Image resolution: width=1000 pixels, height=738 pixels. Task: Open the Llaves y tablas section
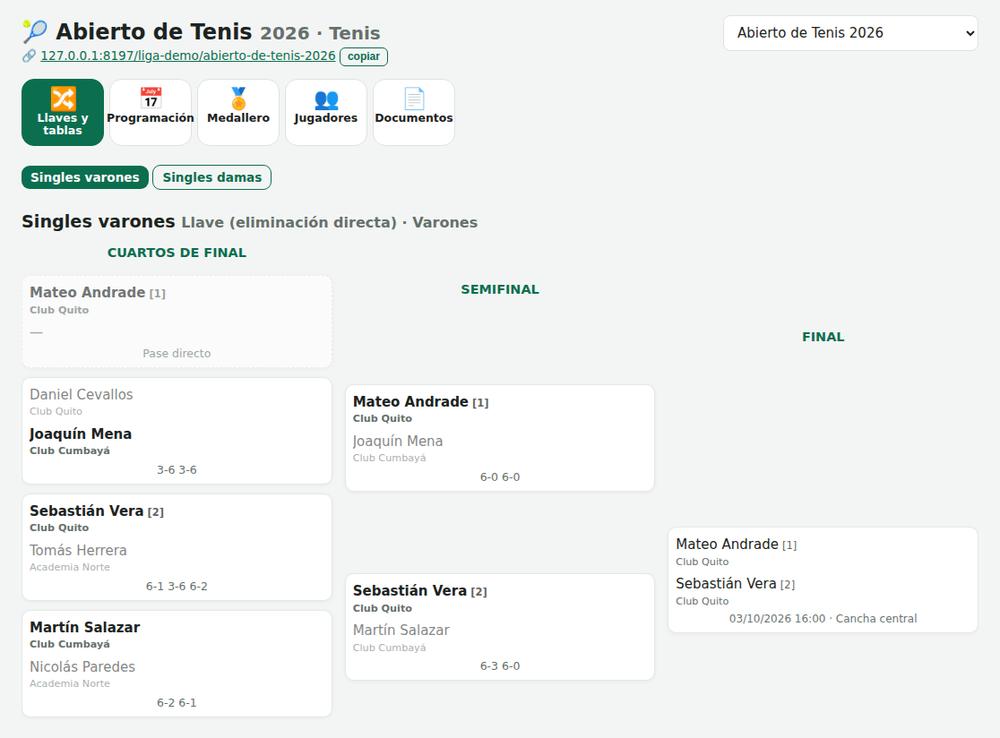[62, 112]
